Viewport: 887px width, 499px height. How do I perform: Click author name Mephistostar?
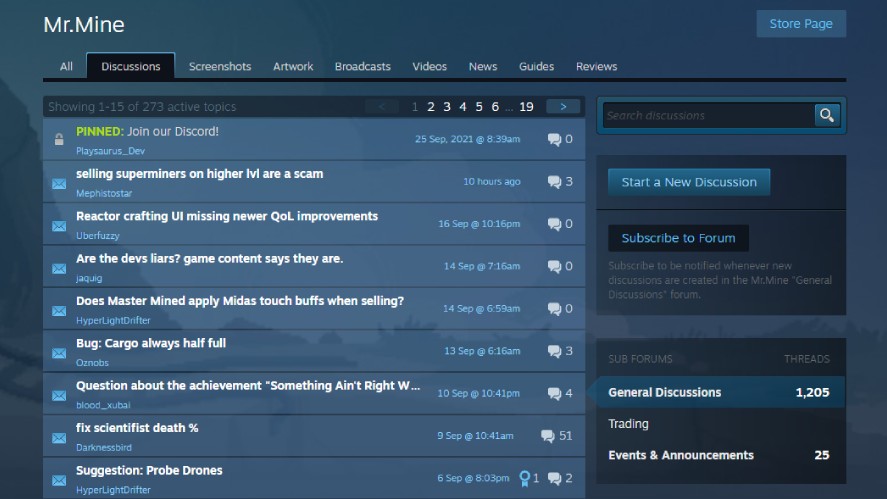coord(104,193)
